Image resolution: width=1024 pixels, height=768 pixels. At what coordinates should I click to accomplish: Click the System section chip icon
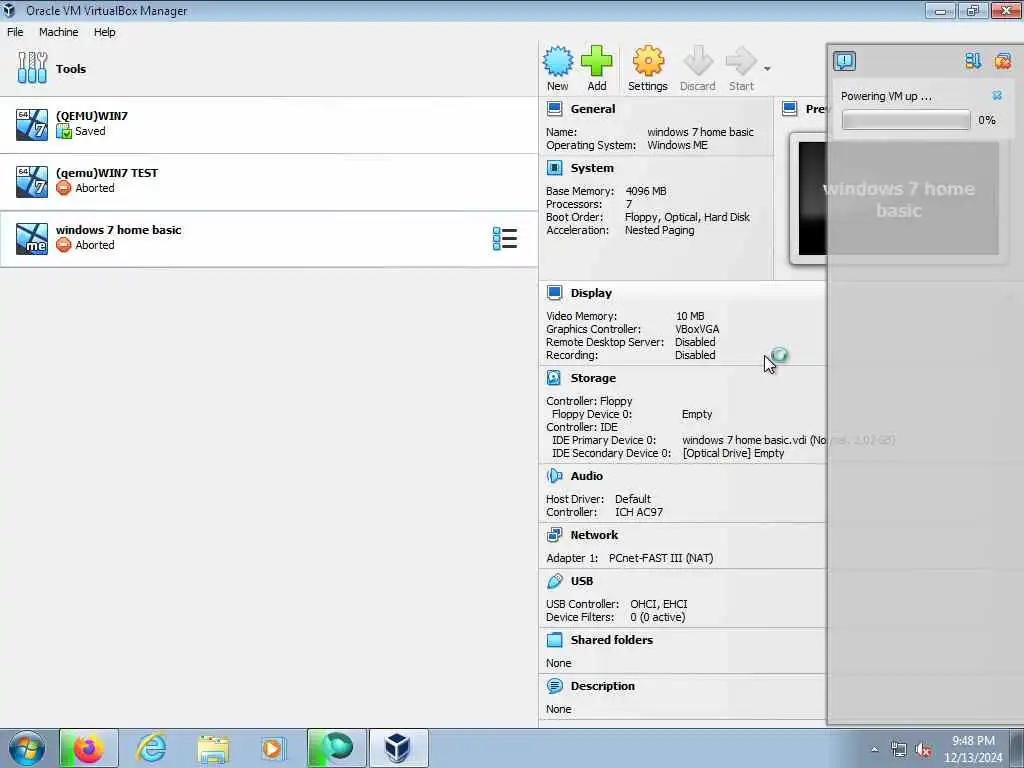[x=554, y=168]
